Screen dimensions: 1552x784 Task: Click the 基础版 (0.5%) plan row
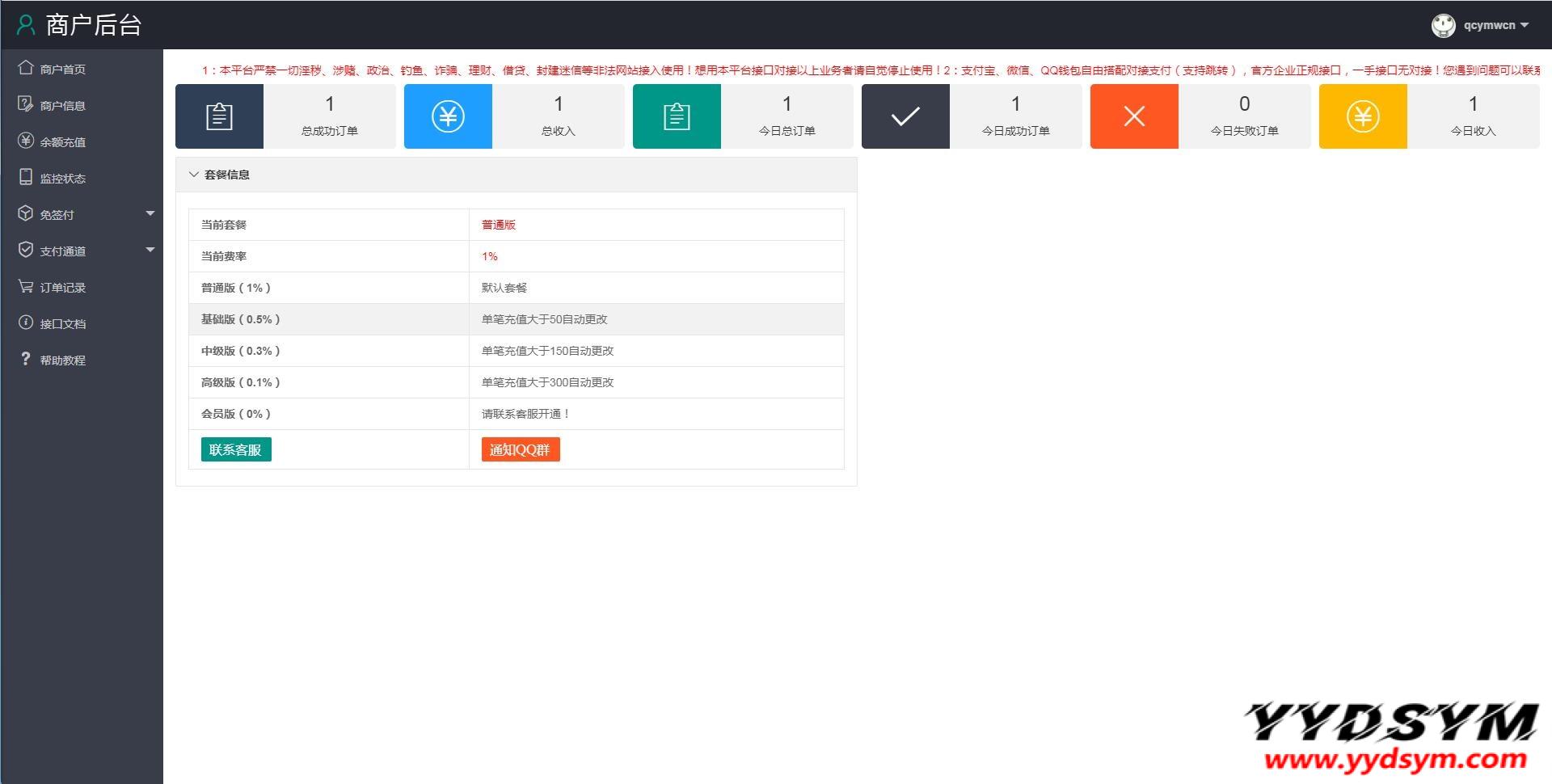(x=516, y=319)
